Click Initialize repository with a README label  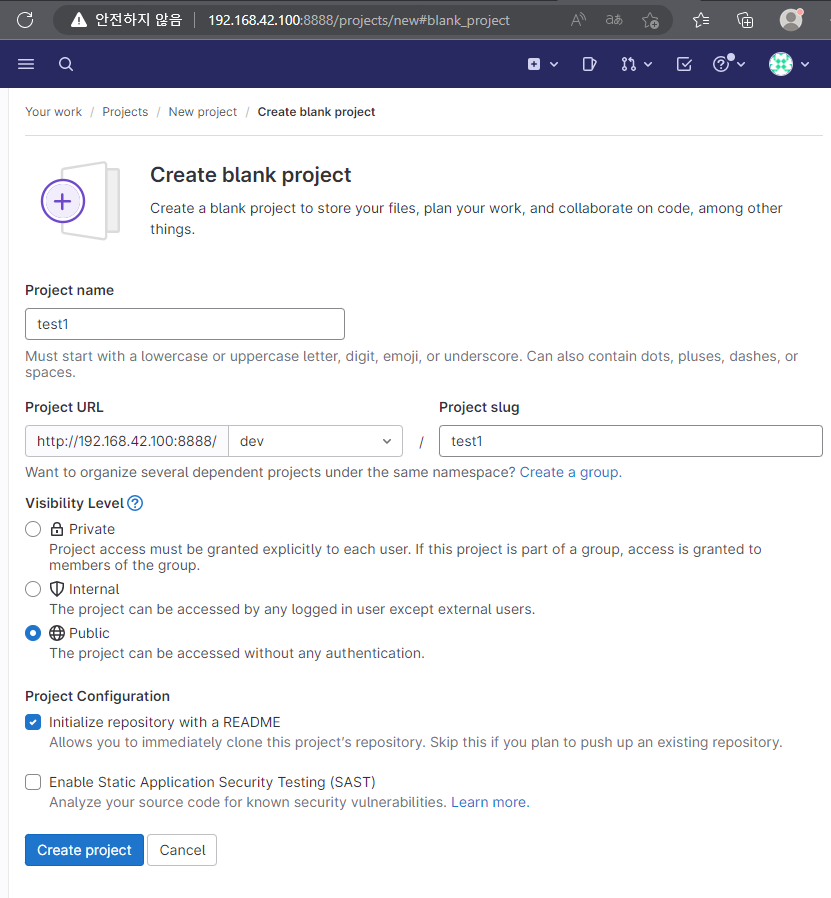[x=165, y=722]
